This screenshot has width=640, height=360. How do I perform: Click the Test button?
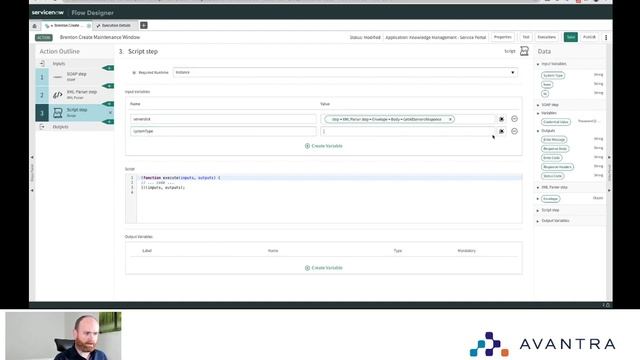[526, 37]
